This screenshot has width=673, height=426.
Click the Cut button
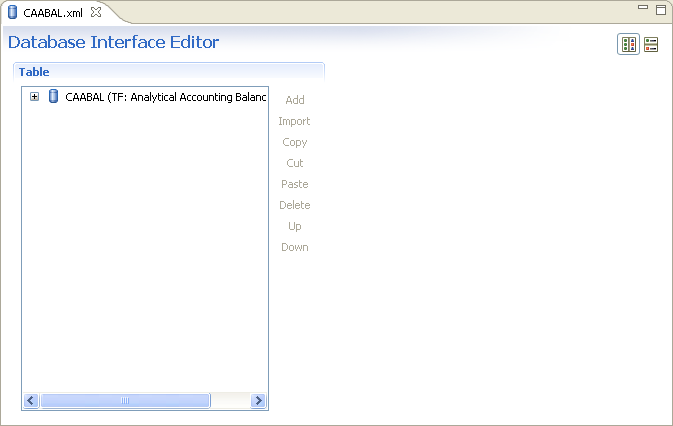[x=294, y=163]
